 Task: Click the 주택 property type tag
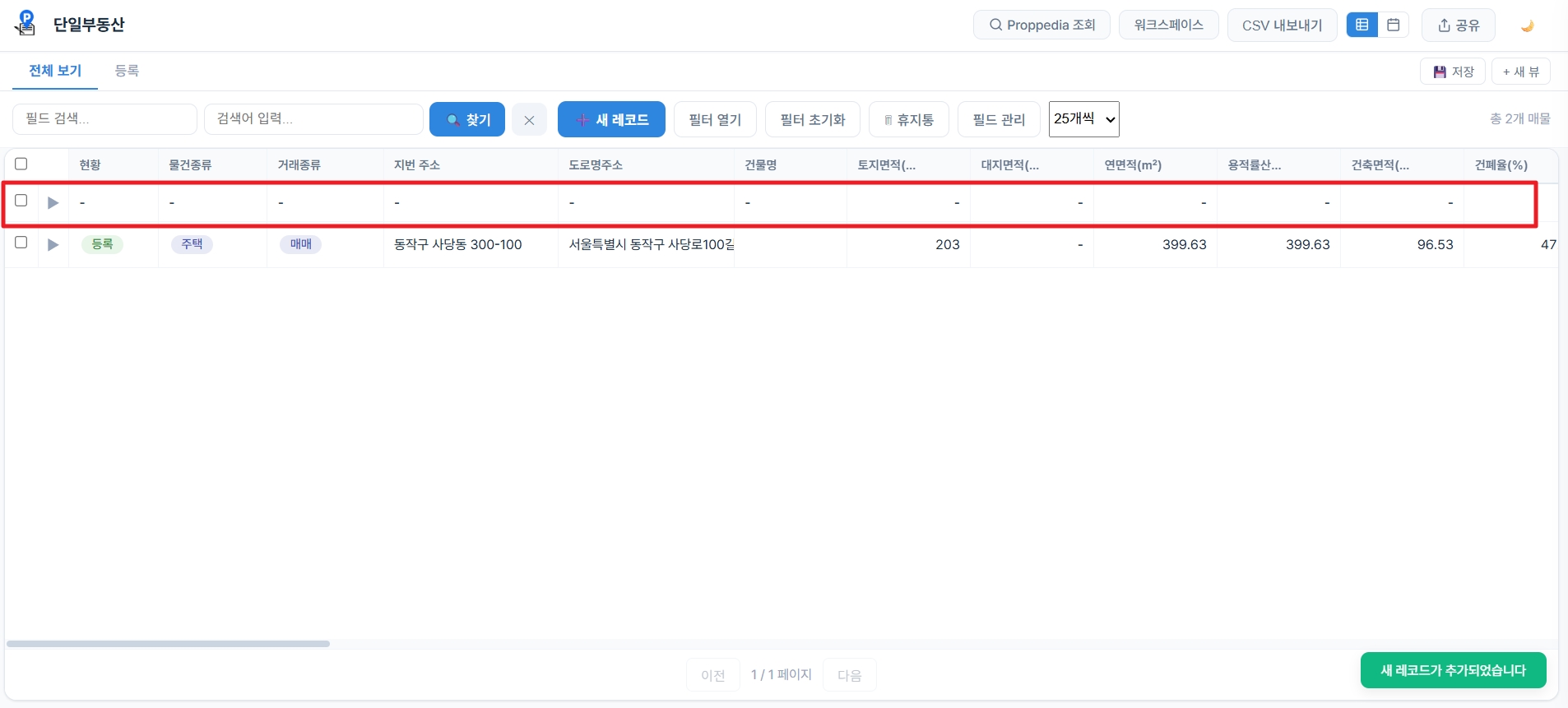point(192,244)
